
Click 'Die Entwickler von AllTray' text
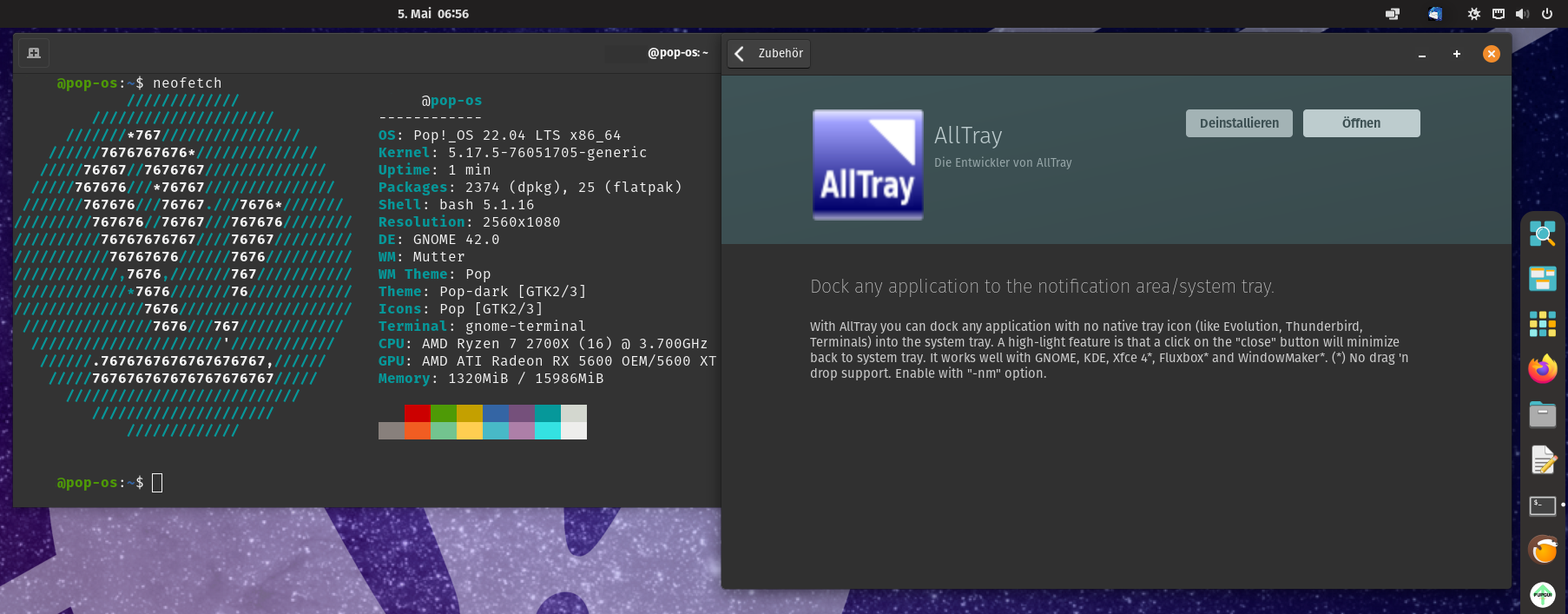[x=1003, y=162]
